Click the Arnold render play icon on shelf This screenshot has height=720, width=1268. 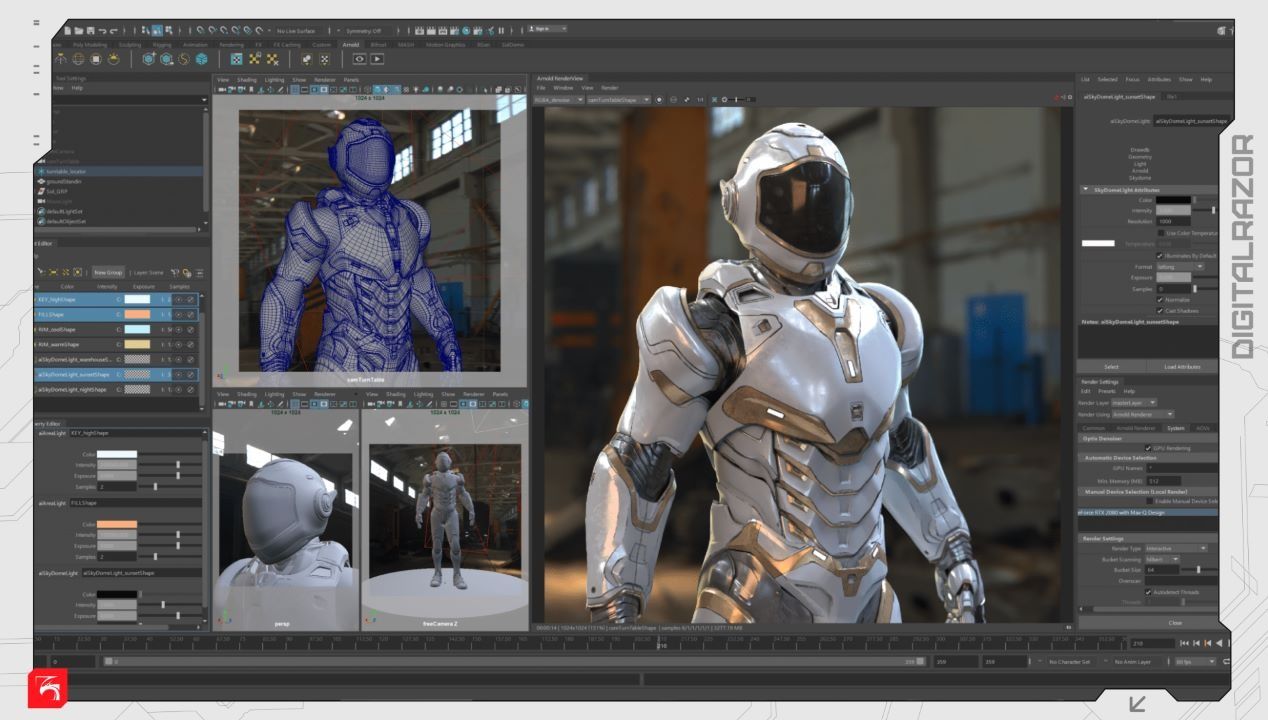[x=378, y=59]
